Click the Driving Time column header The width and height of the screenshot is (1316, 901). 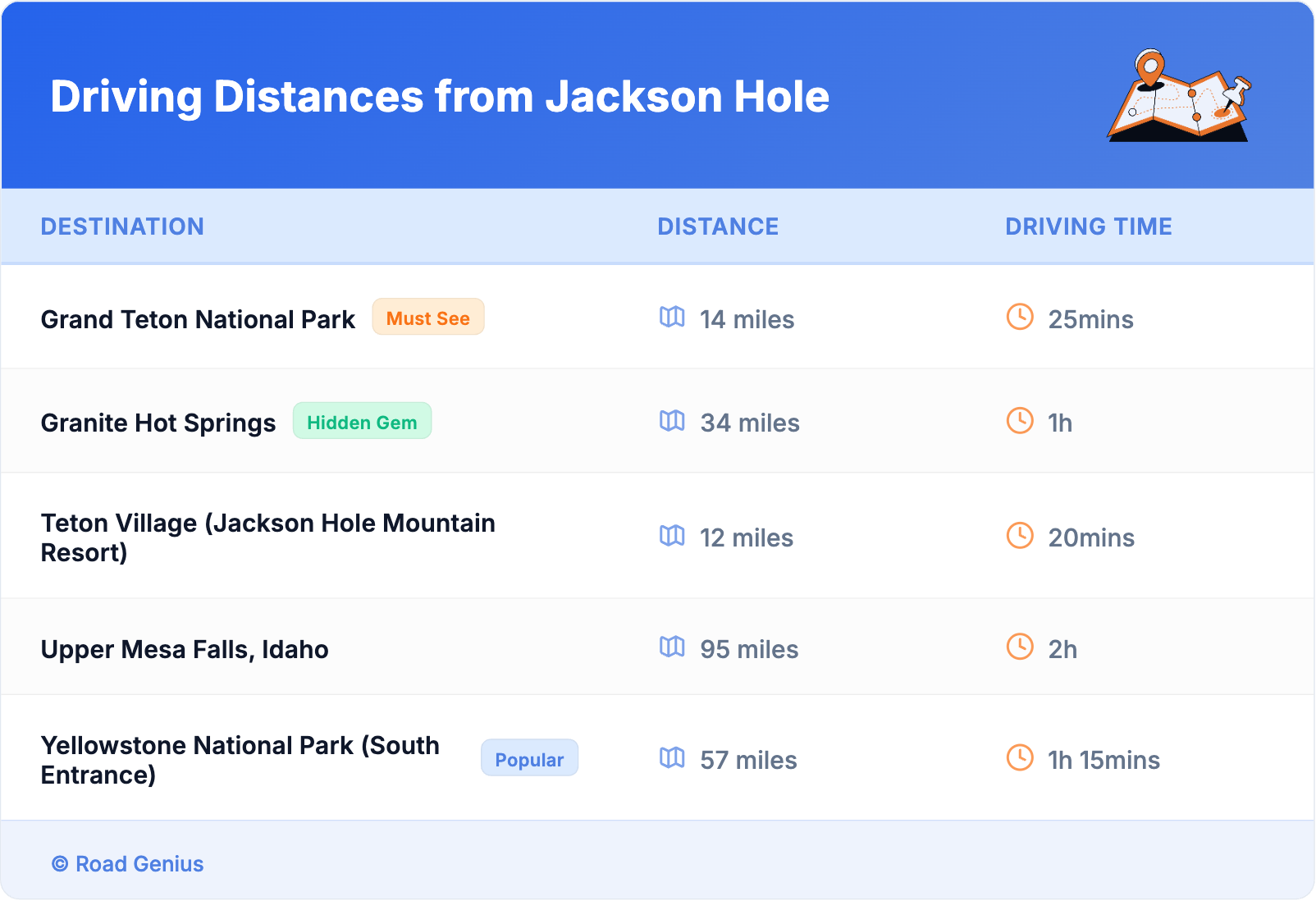tap(1088, 226)
